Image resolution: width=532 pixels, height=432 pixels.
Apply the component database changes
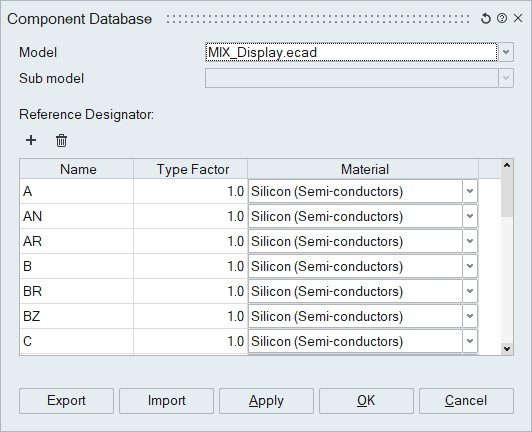click(266, 401)
